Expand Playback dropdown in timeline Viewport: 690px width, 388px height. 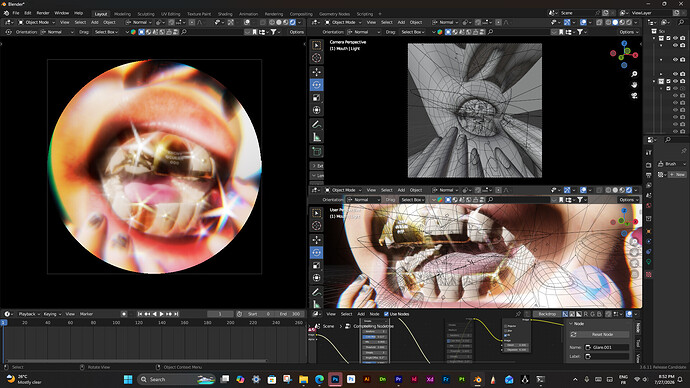point(29,314)
